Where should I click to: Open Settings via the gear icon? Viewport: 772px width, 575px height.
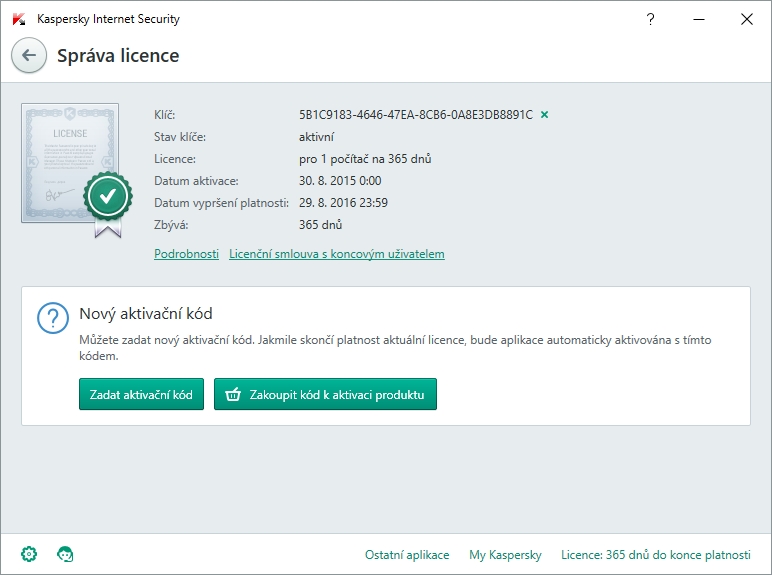pyautogui.click(x=29, y=554)
